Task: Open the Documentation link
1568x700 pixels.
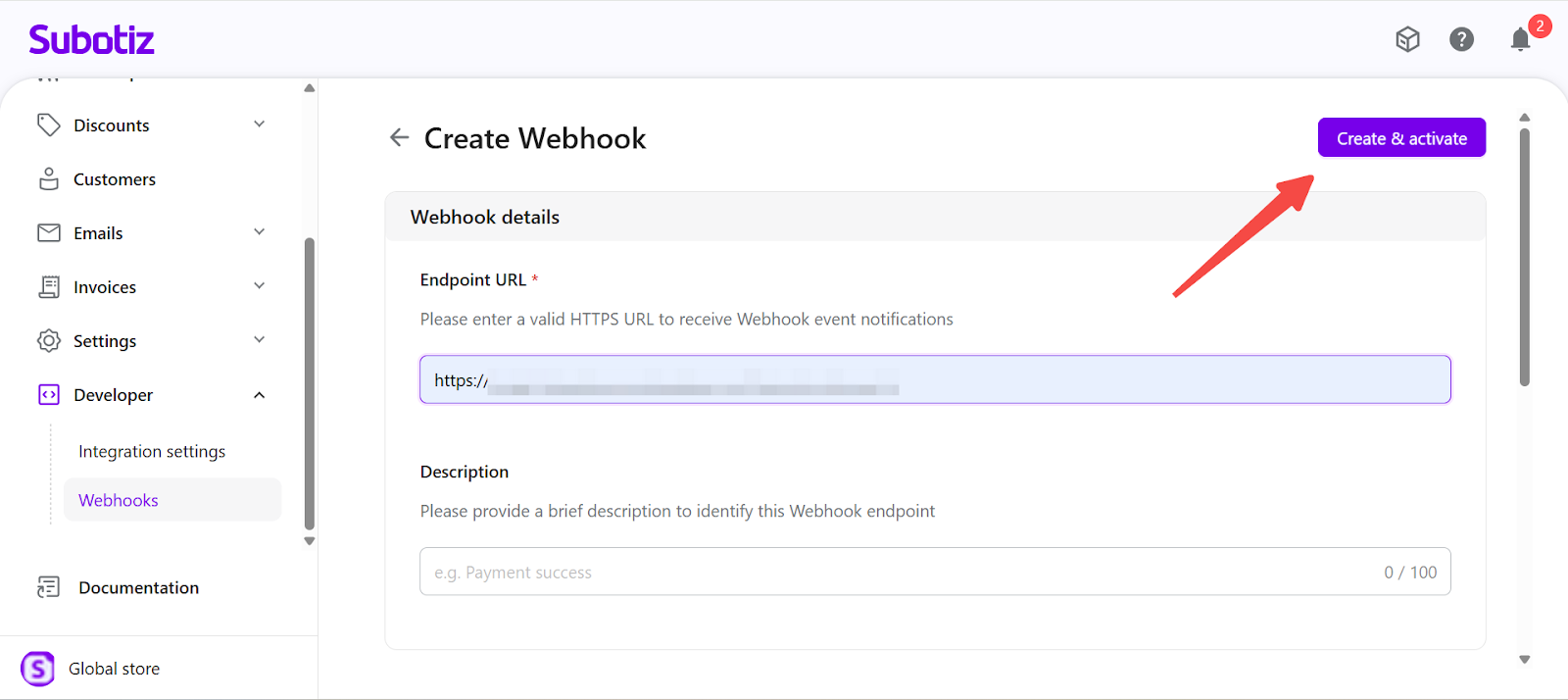Action: tap(138, 587)
